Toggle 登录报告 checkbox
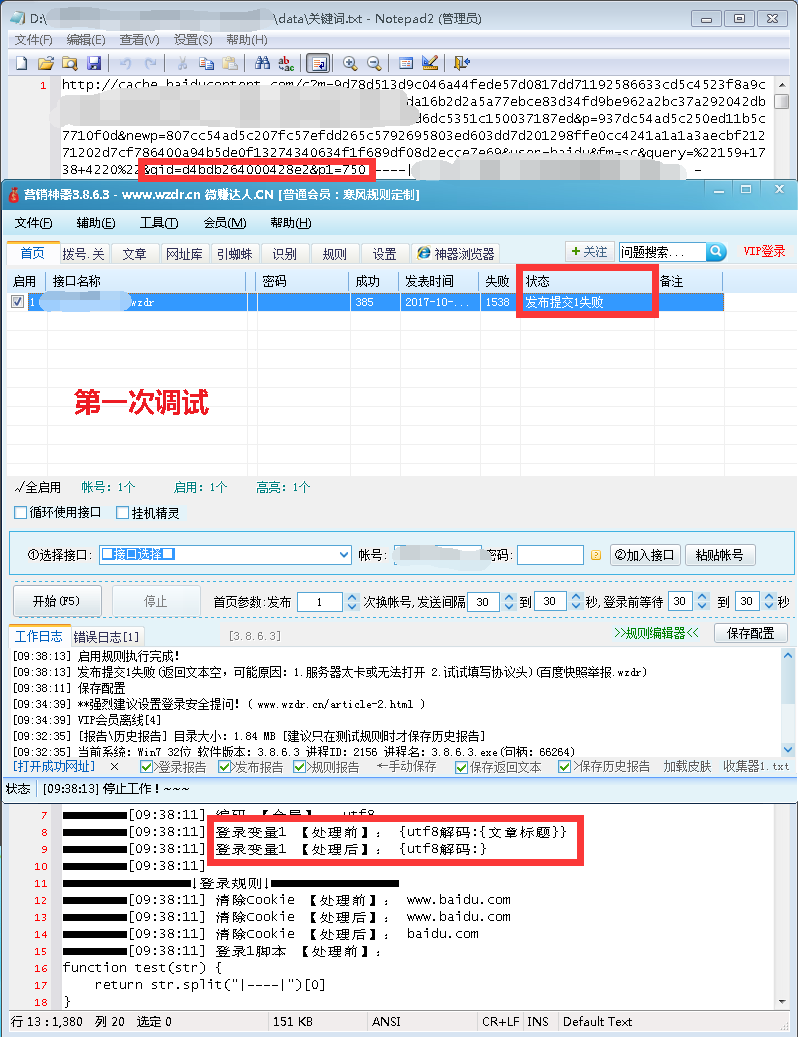The image size is (798, 1037). [147, 767]
